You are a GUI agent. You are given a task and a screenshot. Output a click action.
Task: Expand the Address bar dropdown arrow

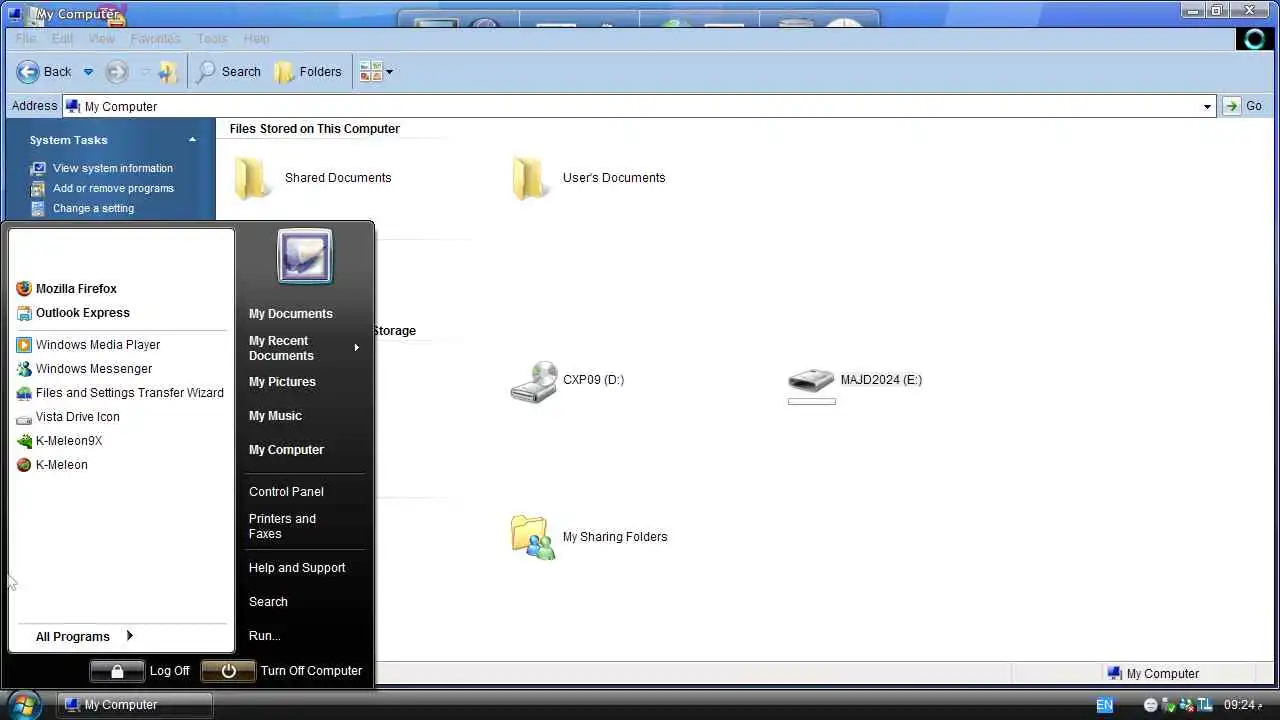point(1207,106)
